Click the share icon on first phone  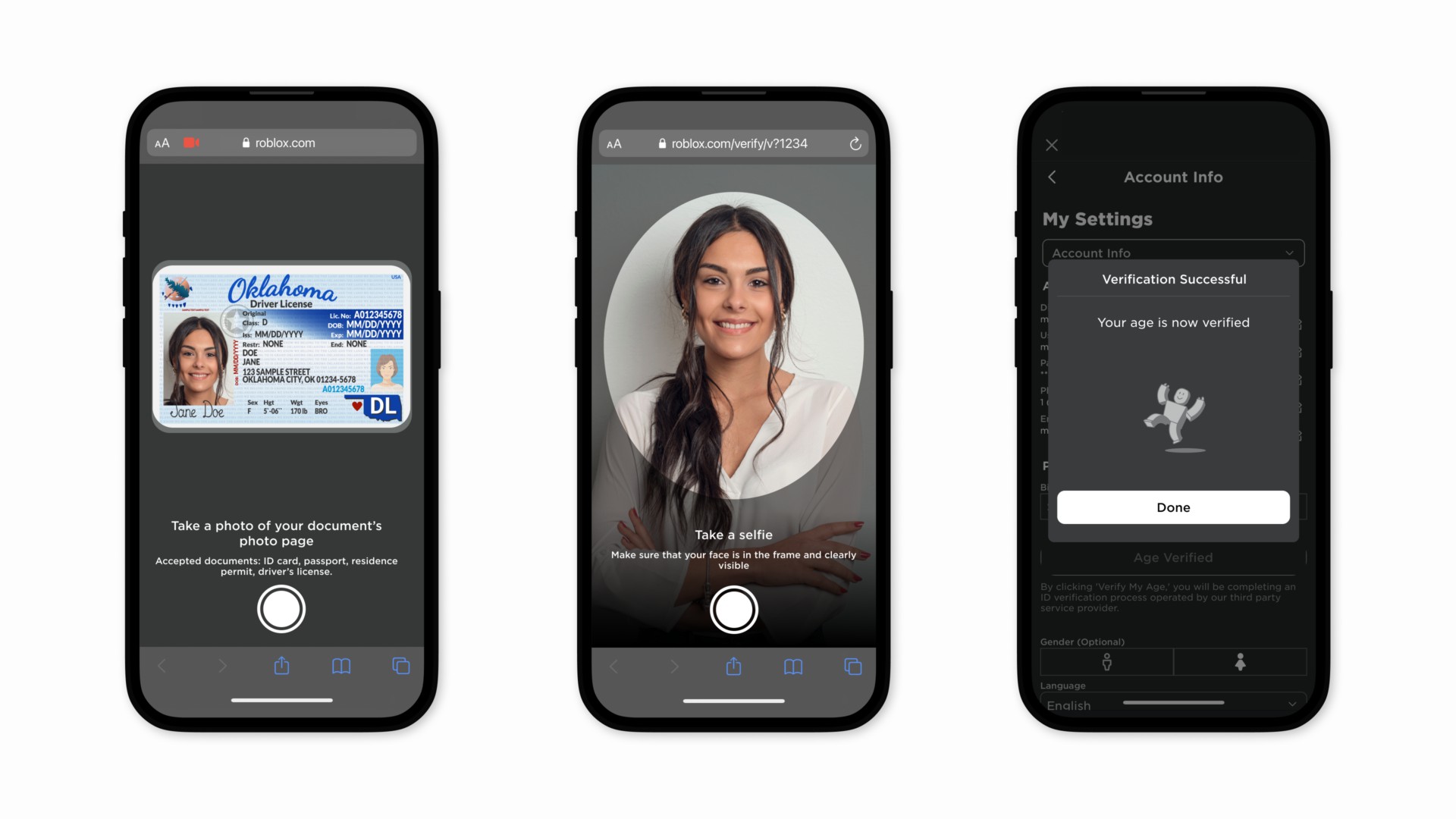(x=282, y=665)
